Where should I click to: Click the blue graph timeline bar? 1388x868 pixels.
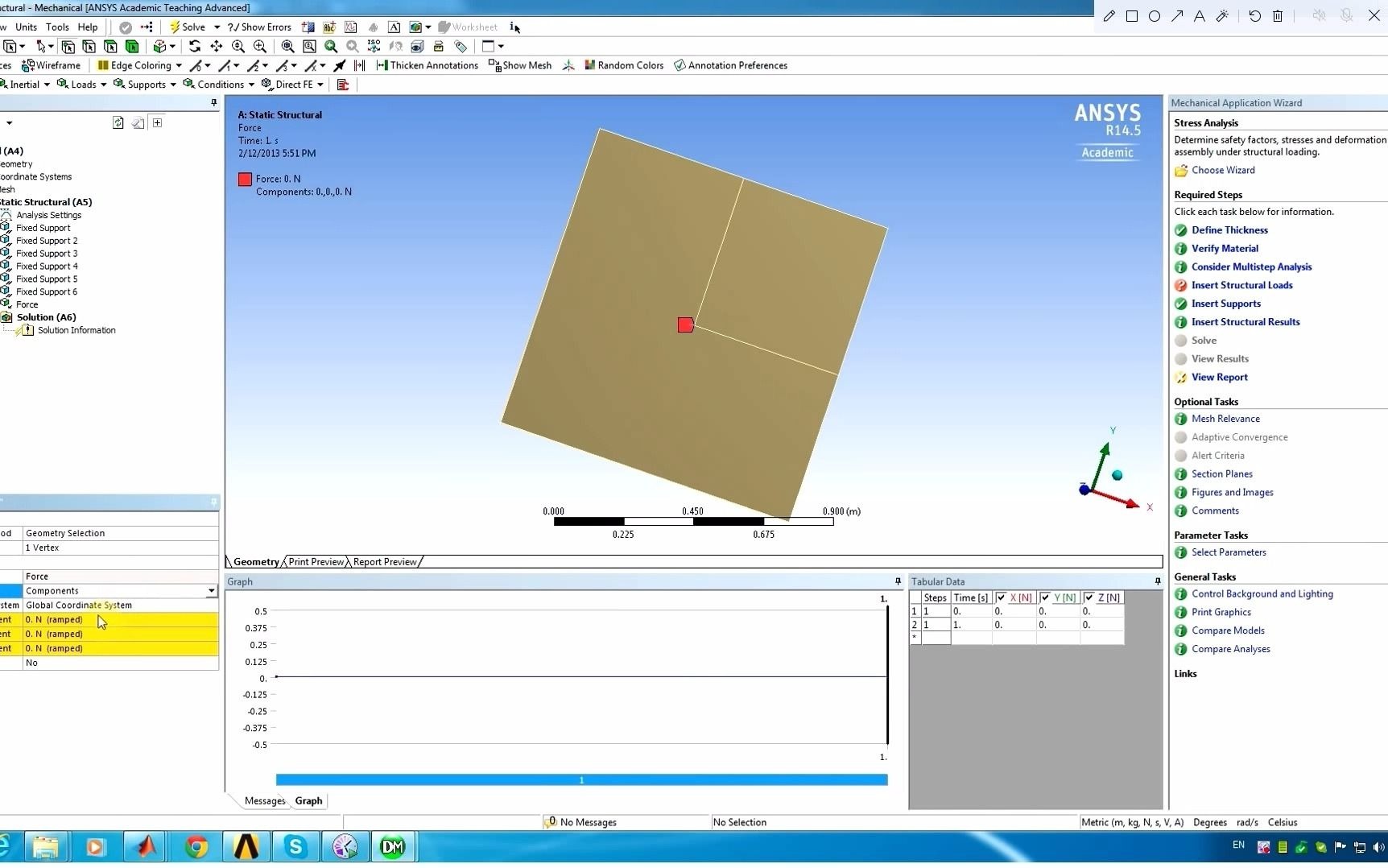tap(581, 779)
